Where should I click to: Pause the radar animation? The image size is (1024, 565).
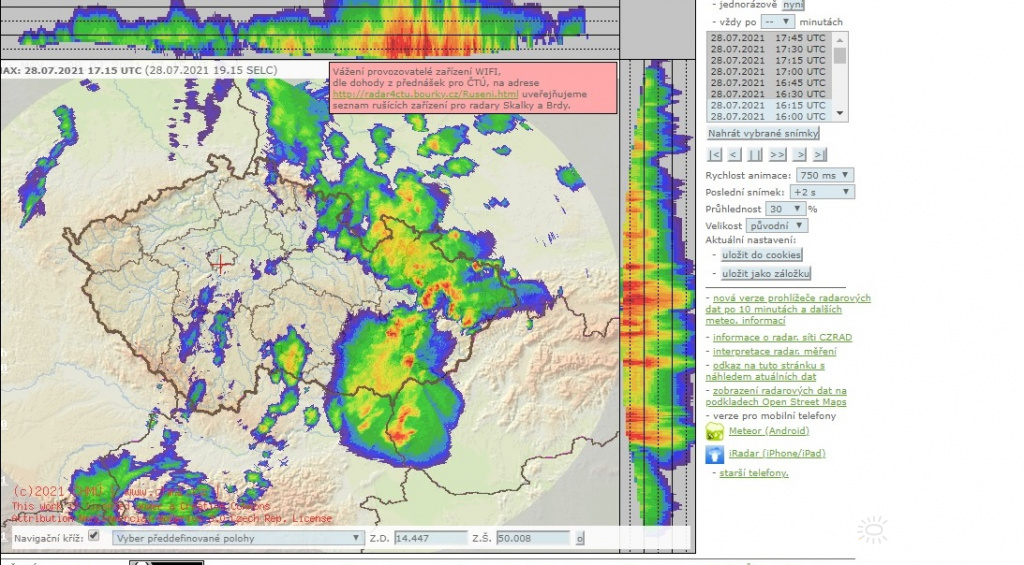[755, 154]
